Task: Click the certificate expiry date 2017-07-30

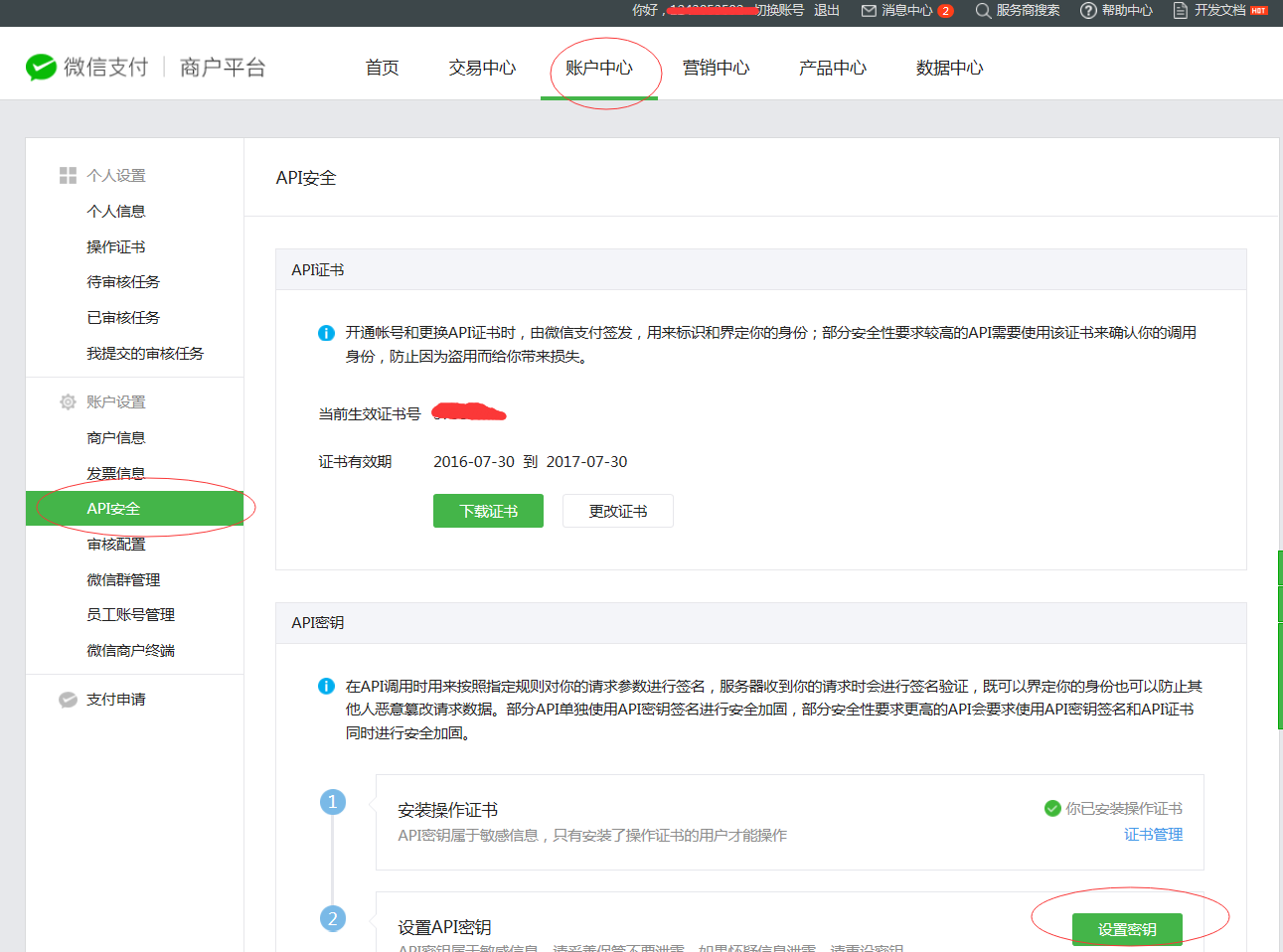Action: [586, 462]
